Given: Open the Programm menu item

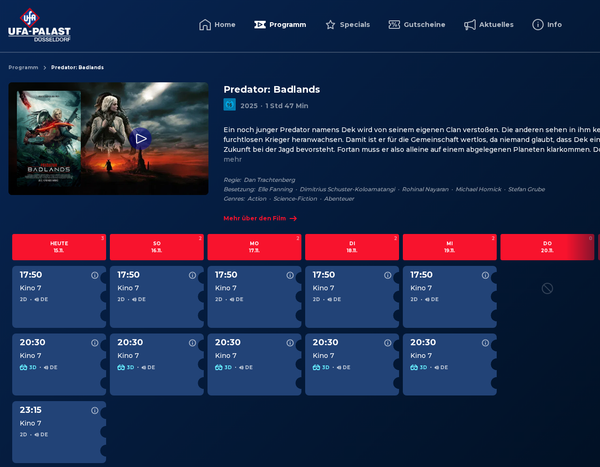Looking at the screenshot, I should coord(280,24).
